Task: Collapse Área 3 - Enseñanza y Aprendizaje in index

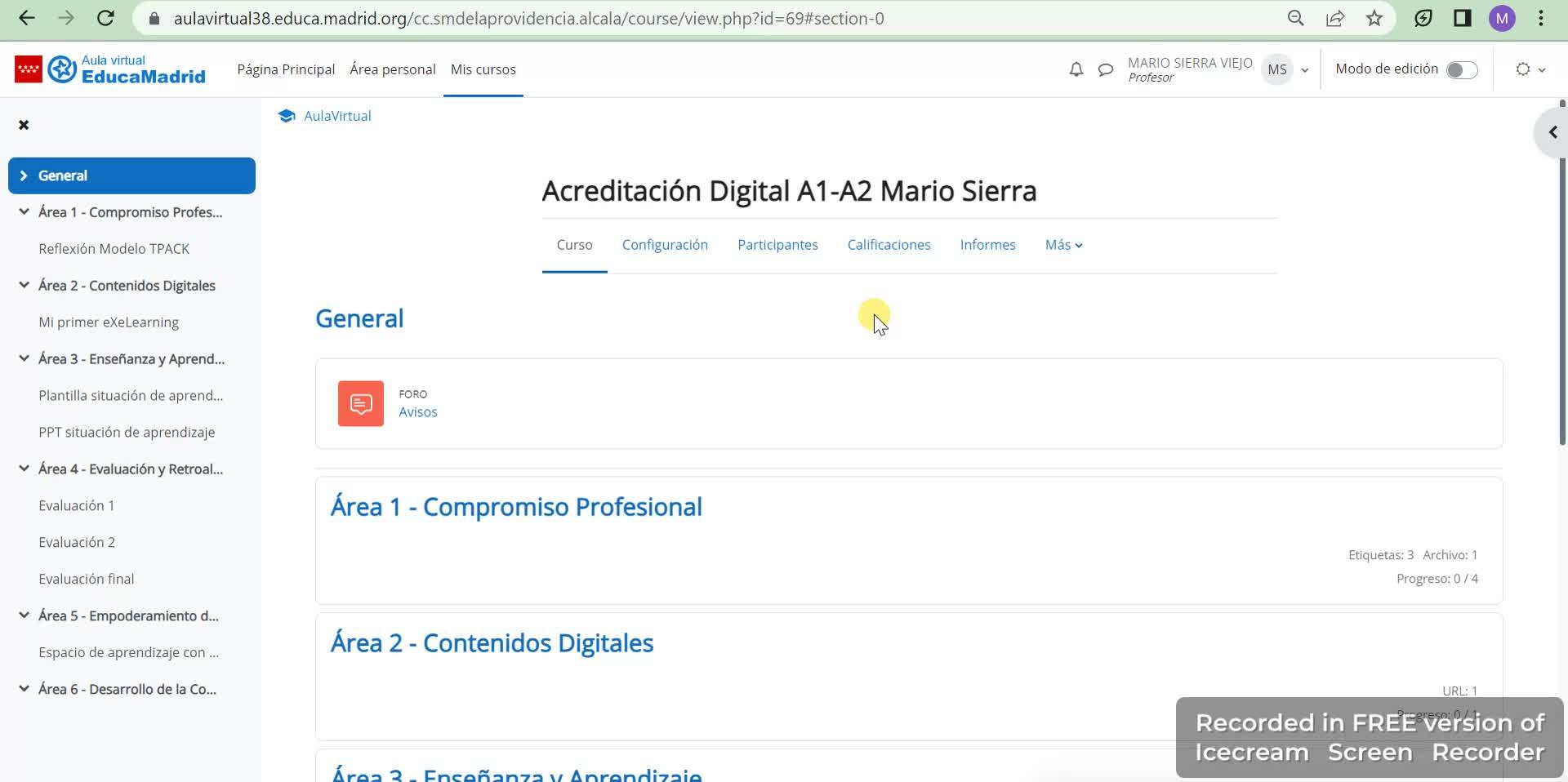Action: click(x=24, y=358)
